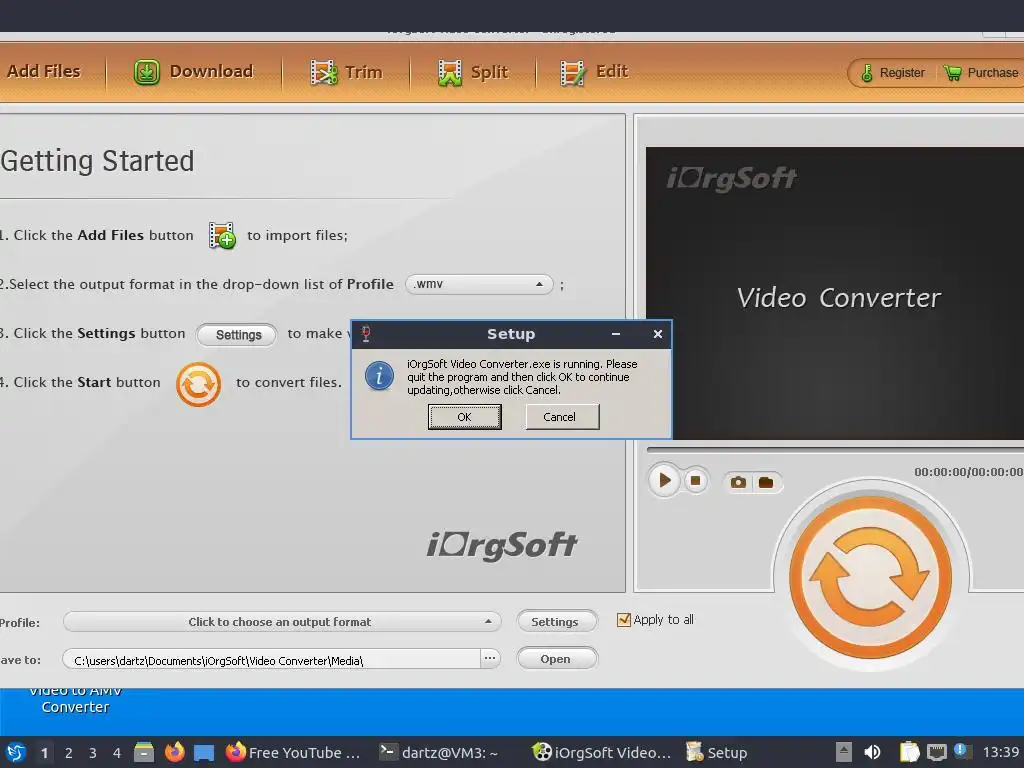This screenshot has width=1024, height=768.
Task: Close the Setup dialog
Action: [x=658, y=334]
